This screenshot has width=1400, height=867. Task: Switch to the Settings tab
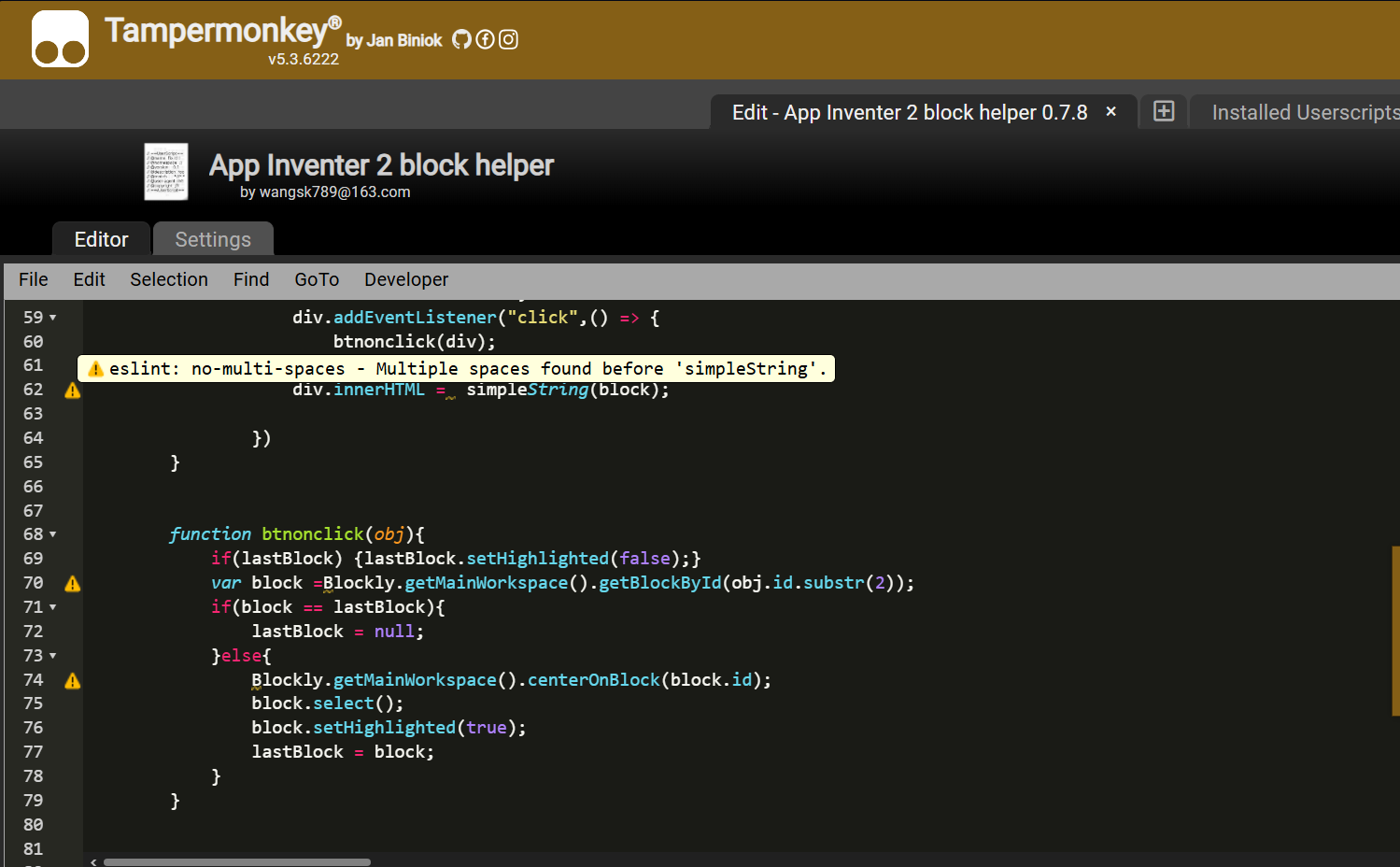pyautogui.click(x=213, y=239)
